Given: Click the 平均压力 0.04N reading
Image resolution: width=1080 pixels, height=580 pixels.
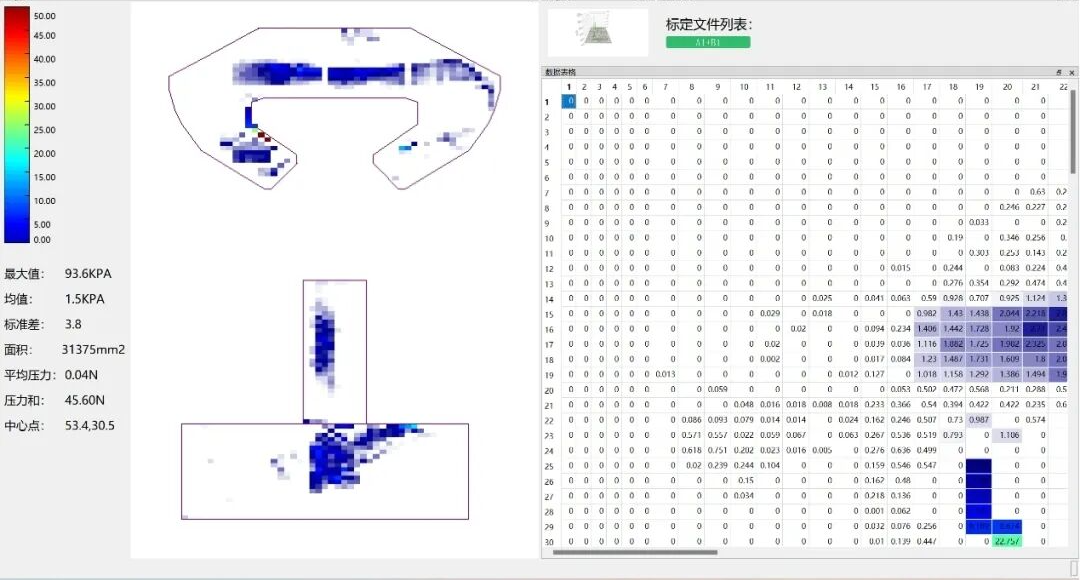Looking at the screenshot, I should pos(51,375).
